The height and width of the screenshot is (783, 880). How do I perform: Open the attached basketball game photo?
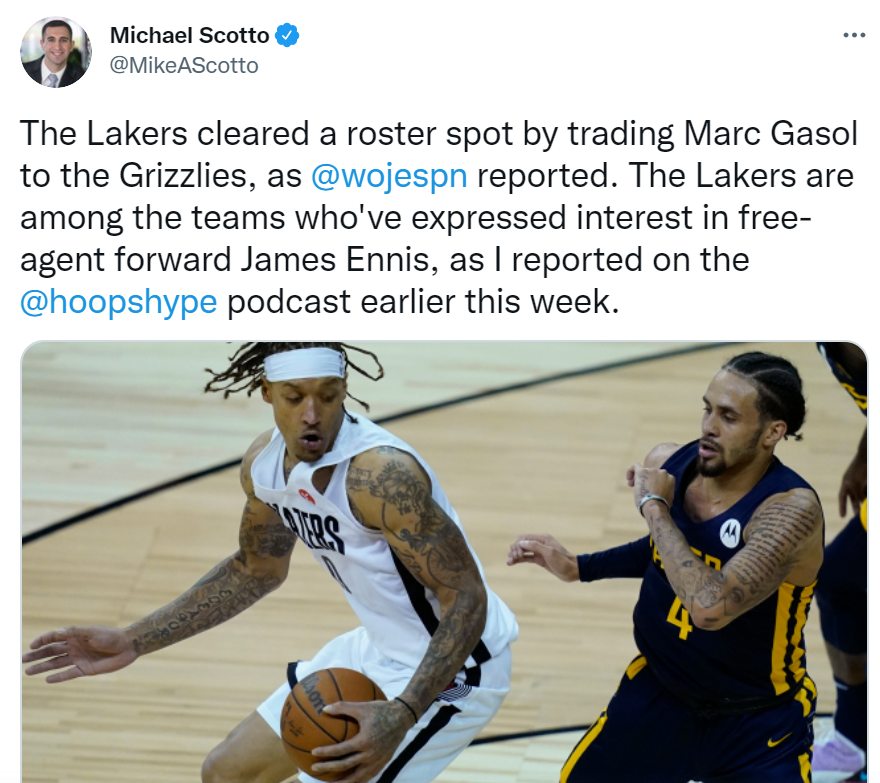coord(444,562)
